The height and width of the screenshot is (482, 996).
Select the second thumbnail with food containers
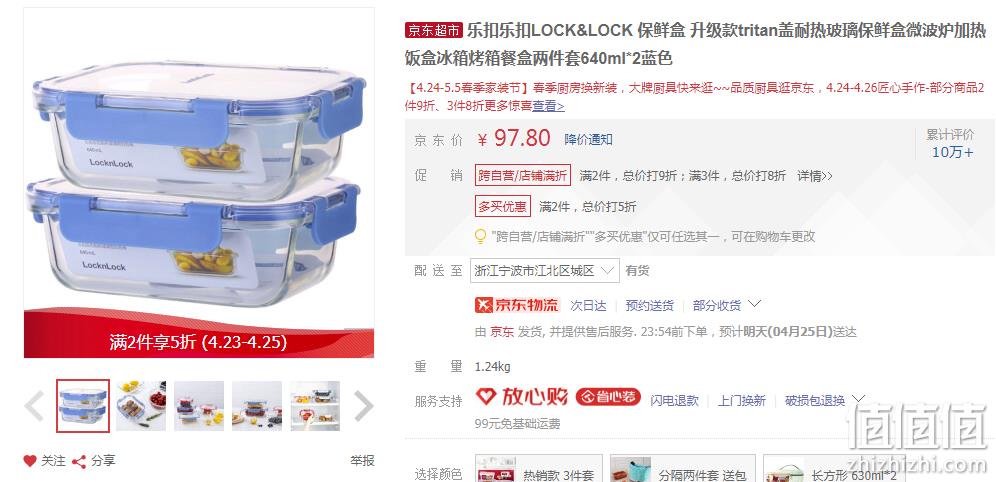pos(141,406)
